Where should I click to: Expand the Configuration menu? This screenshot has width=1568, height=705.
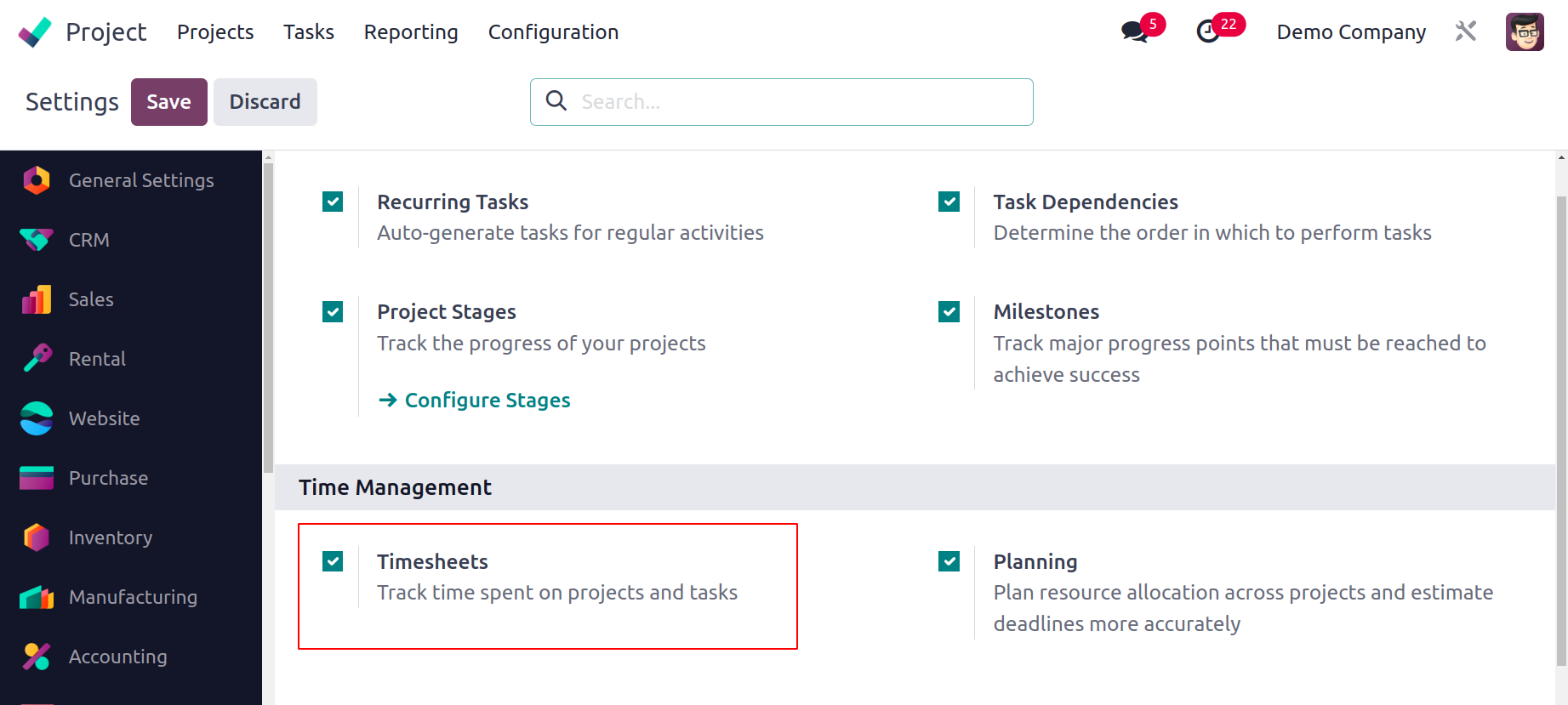(553, 32)
